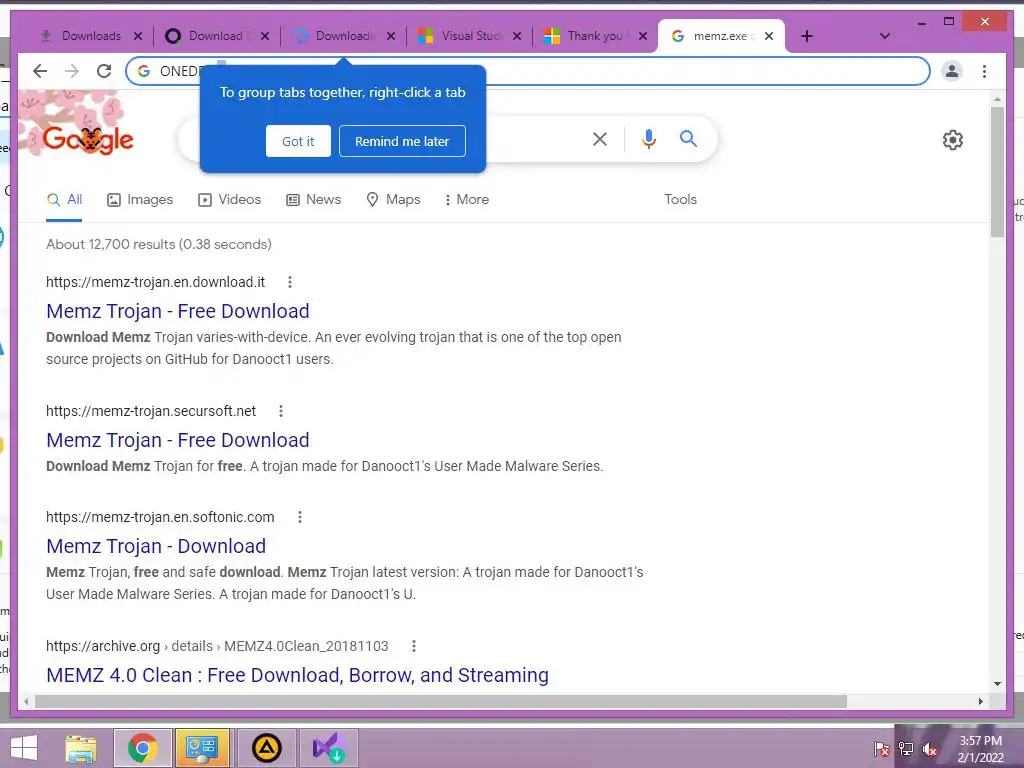Click the muted volume tray icon

point(930,748)
